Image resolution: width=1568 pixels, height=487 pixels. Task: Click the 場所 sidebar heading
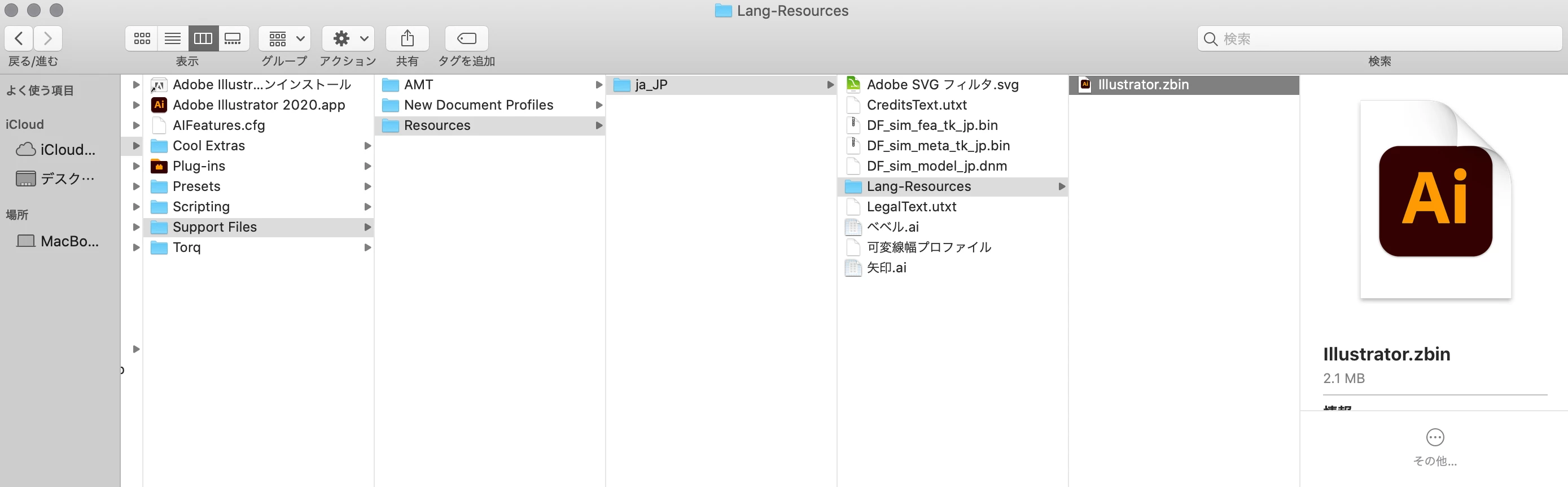[x=17, y=215]
